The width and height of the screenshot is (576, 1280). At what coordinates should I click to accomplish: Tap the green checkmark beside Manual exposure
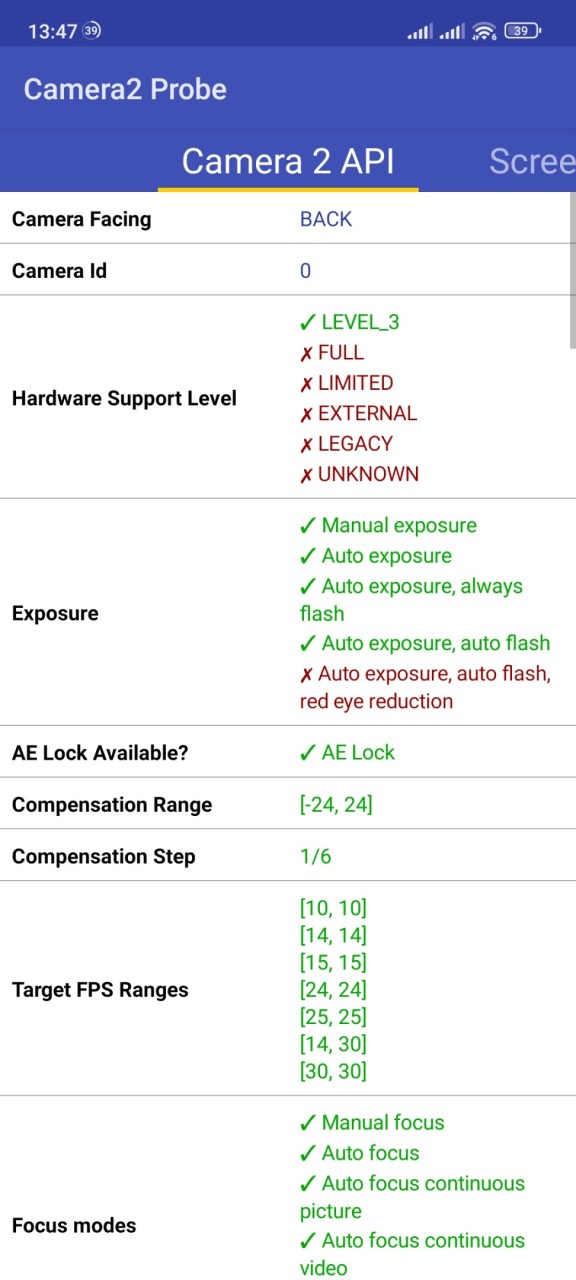coord(308,526)
